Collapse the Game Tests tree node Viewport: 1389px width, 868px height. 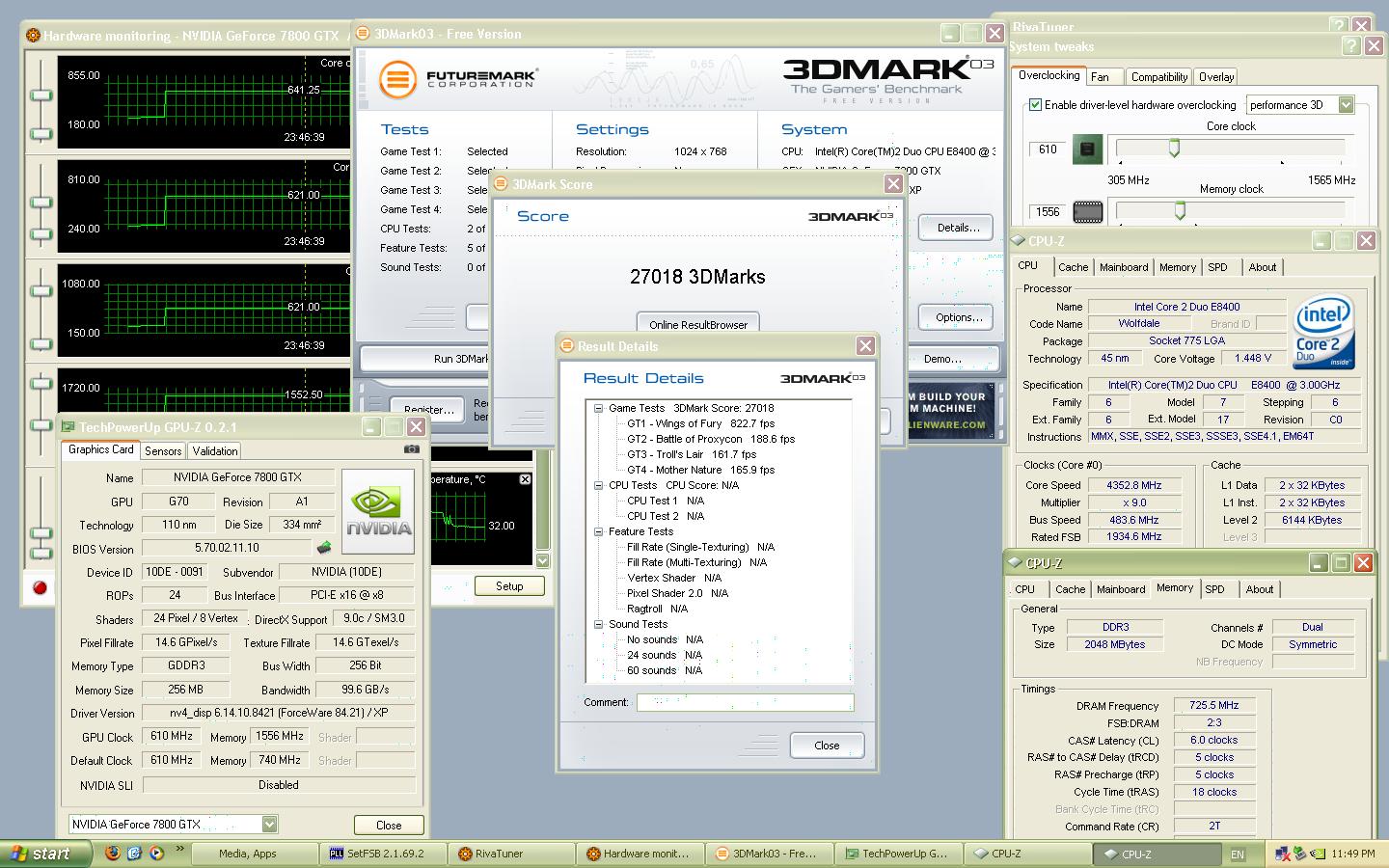point(599,408)
